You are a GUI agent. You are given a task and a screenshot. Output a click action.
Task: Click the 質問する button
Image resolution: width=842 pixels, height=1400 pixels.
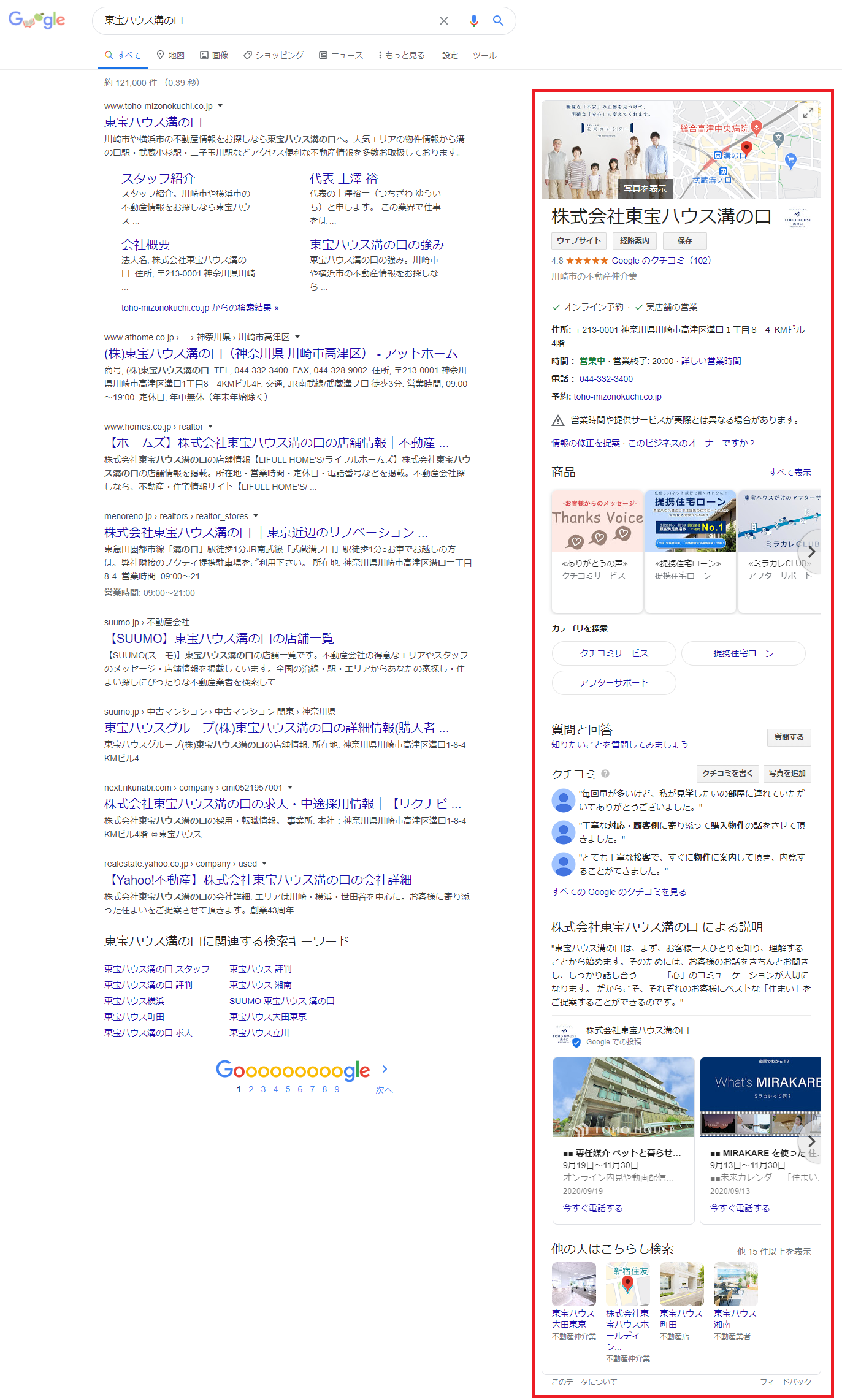[789, 737]
